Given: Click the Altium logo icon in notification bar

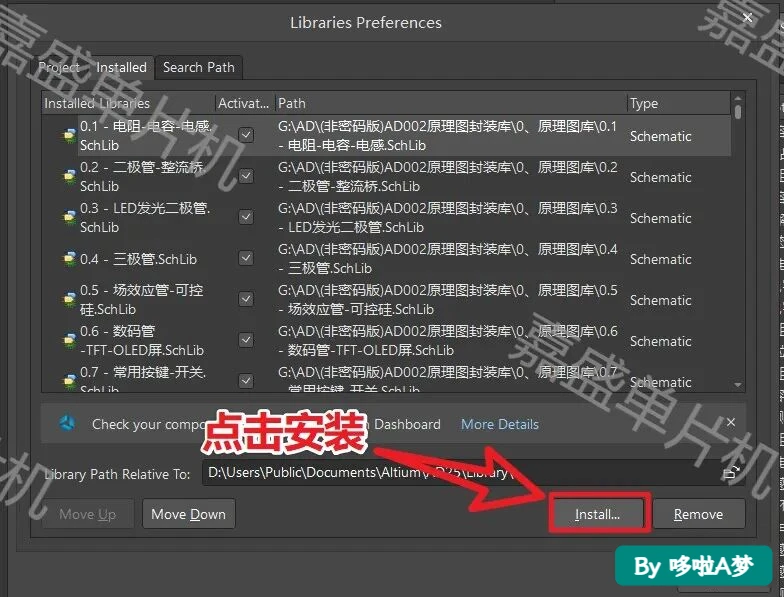Looking at the screenshot, I should (68, 424).
